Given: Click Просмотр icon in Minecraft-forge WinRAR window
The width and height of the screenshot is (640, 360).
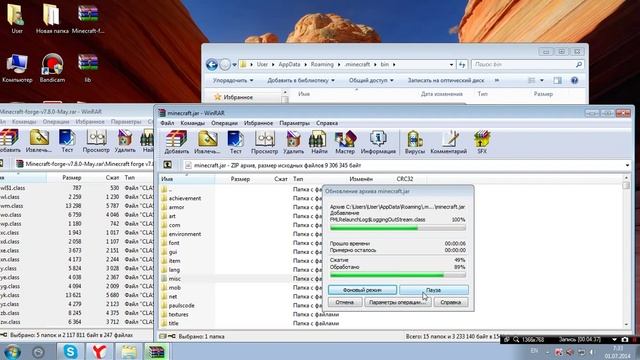Looking at the screenshot, I should [96, 141].
